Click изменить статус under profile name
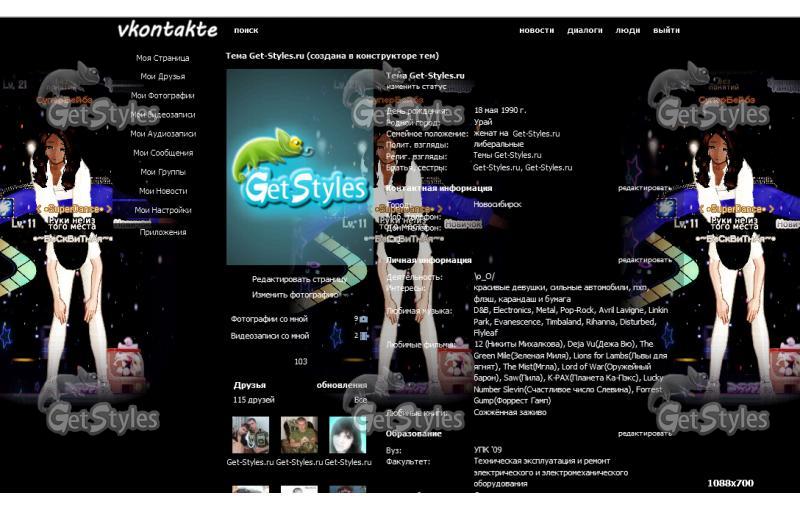This screenshot has width=800, height=509. (x=417, y=87)
